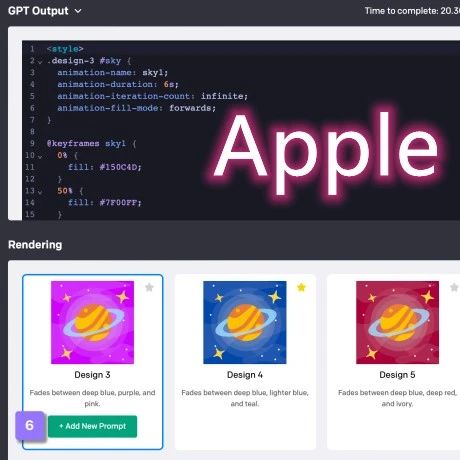
Task: Click the '50%' keyframe on line 13
Action: [65, 191]
